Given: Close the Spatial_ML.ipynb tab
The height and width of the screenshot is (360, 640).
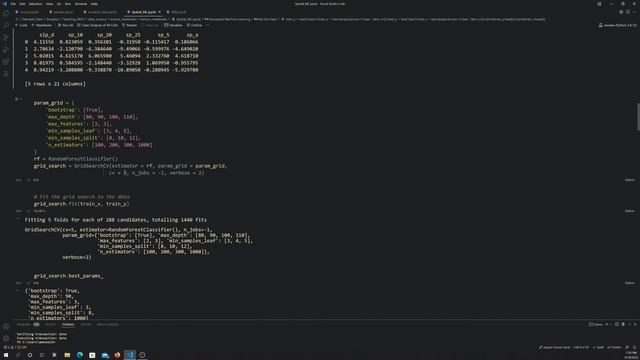Looking at the screenshot, I should point(160,12).
